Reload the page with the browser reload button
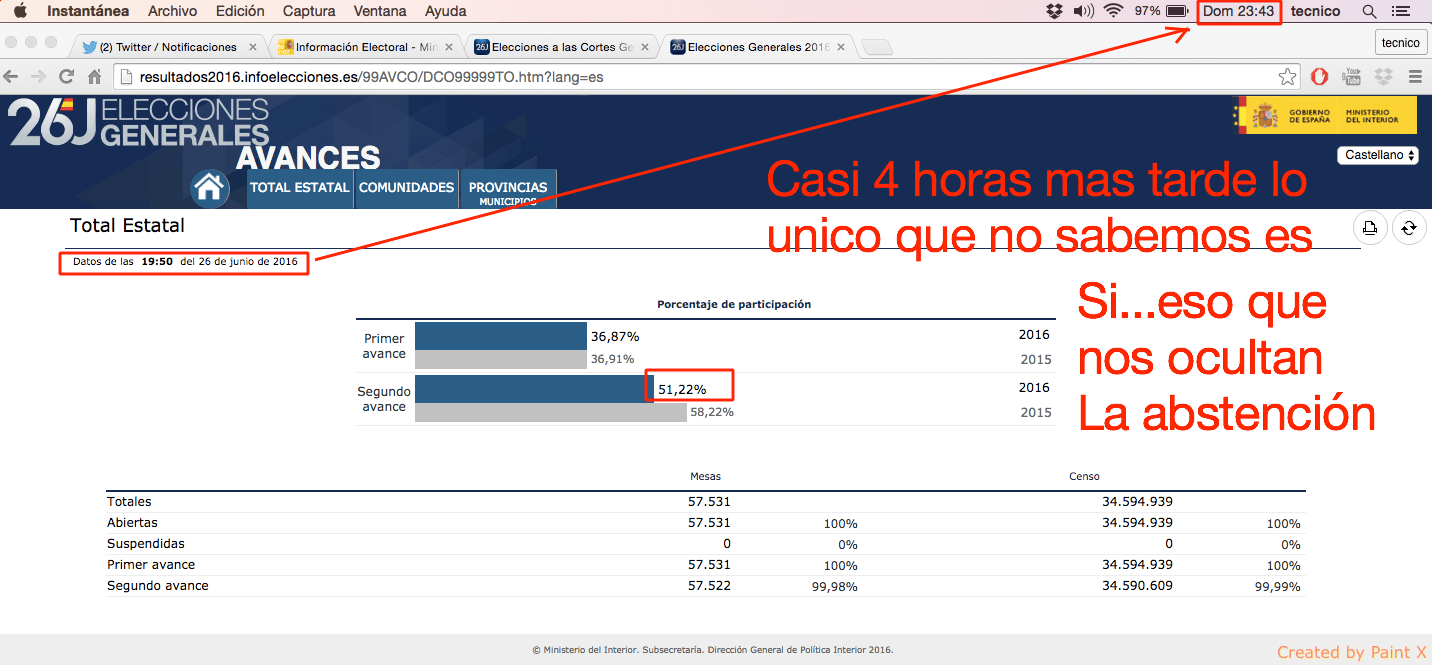The image size is (1432, 667). point(67,77)
